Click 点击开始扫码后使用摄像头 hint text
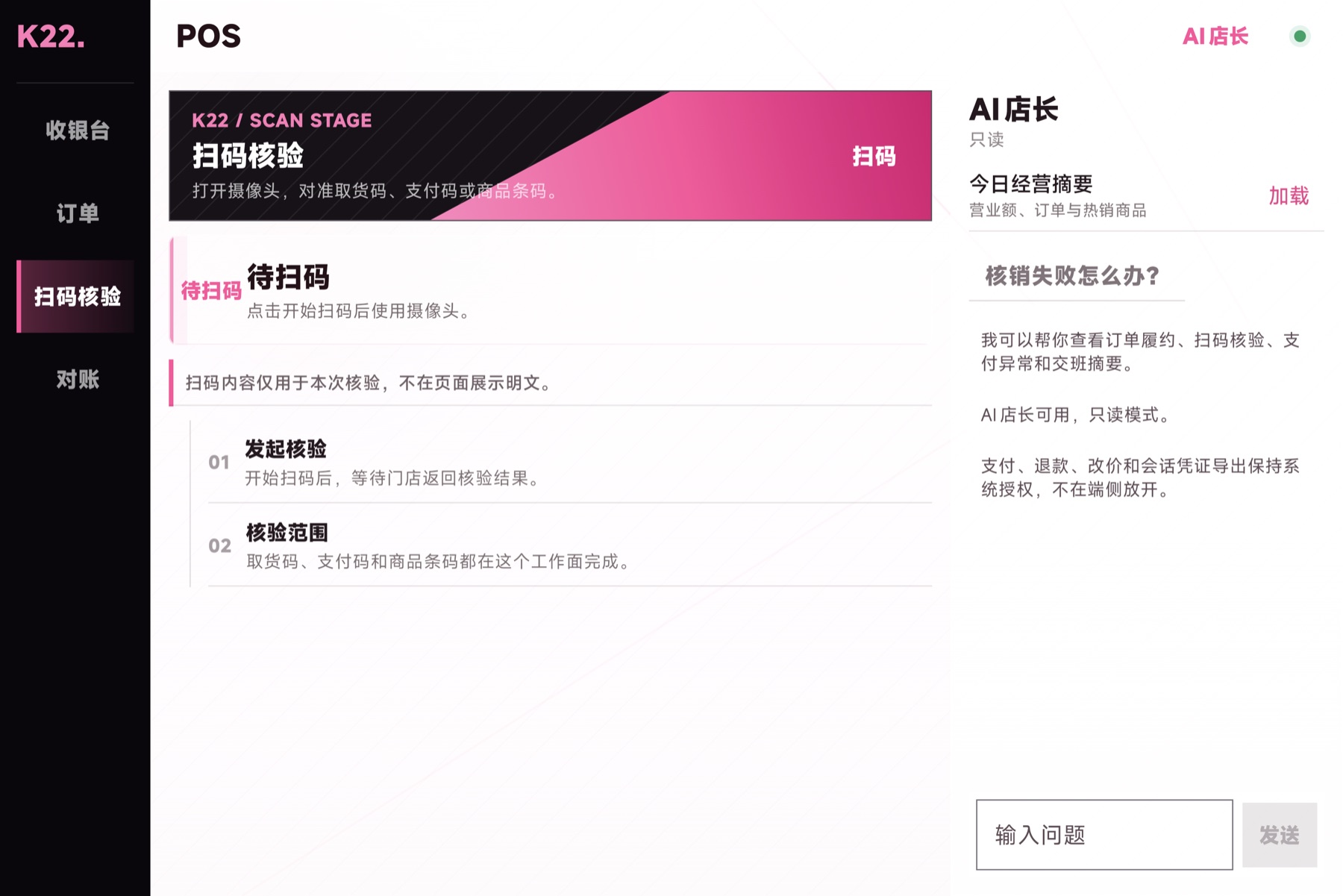The height and width of the screenshot is (896, 1343). [359, 311]
